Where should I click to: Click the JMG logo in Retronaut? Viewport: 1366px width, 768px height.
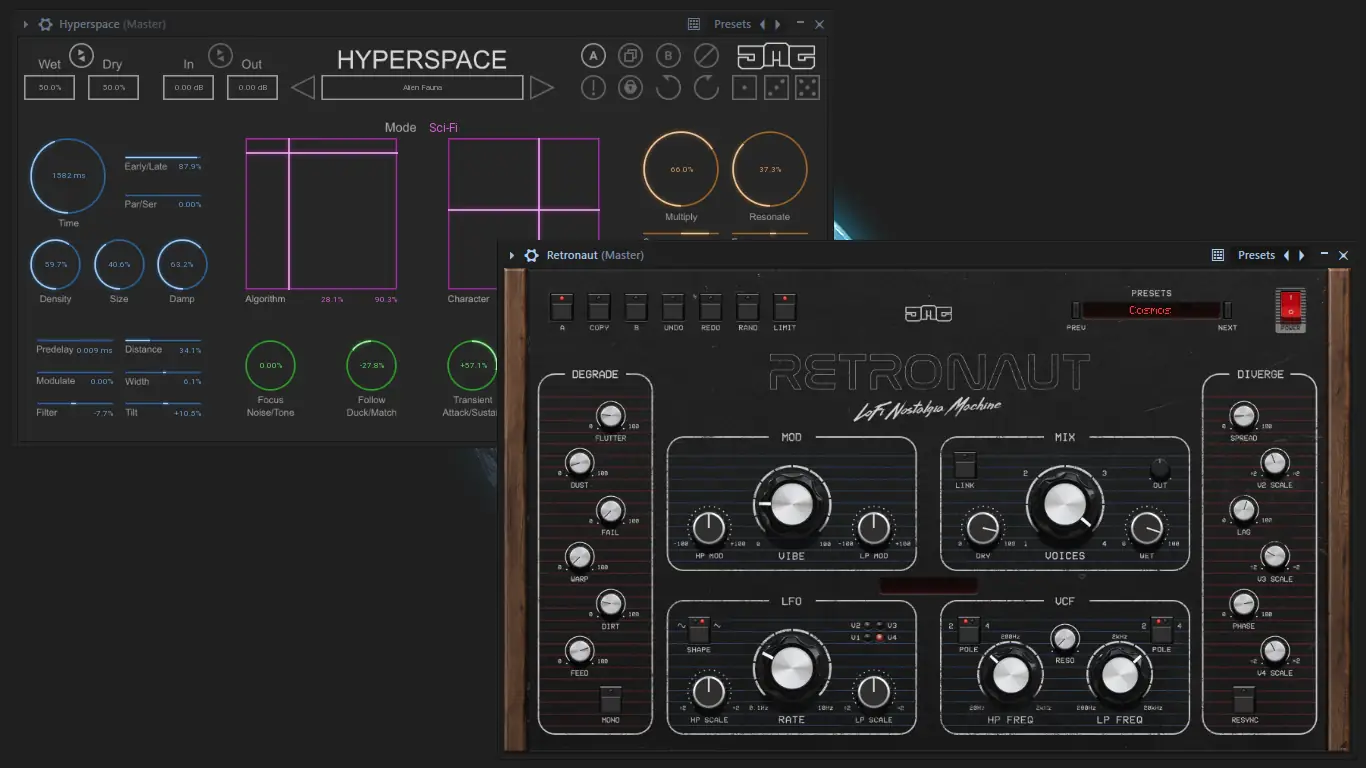927,314
